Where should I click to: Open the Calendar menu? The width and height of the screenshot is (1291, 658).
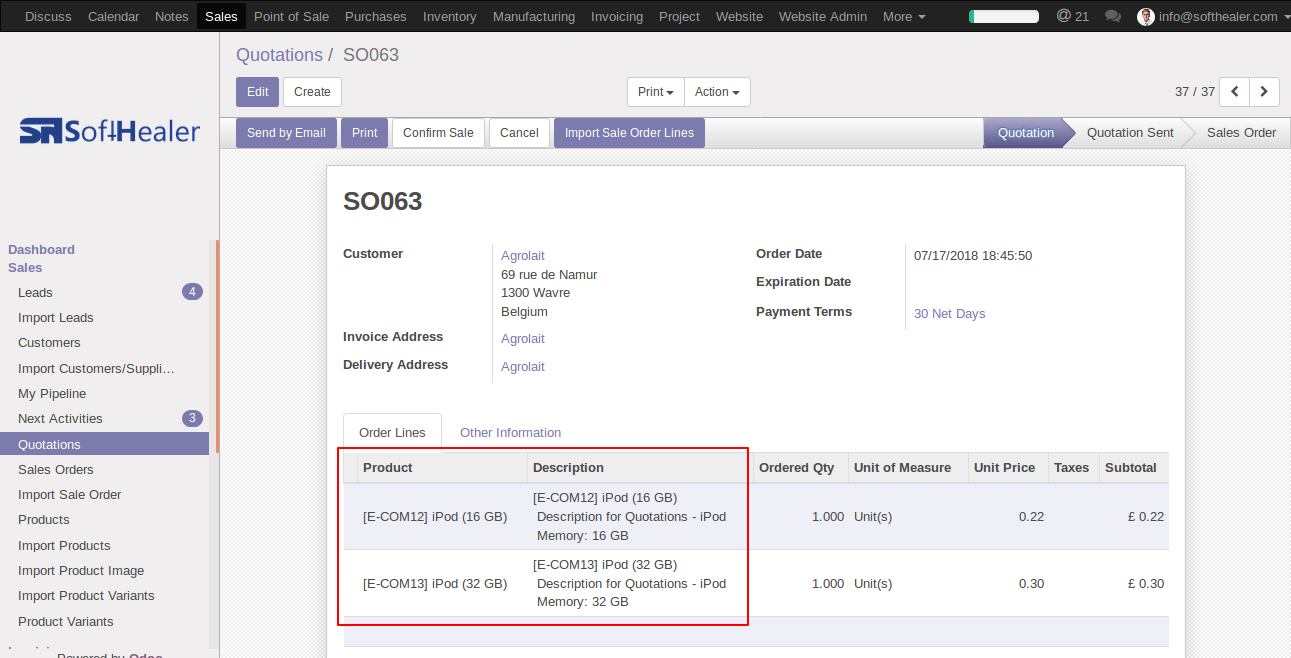113,16
